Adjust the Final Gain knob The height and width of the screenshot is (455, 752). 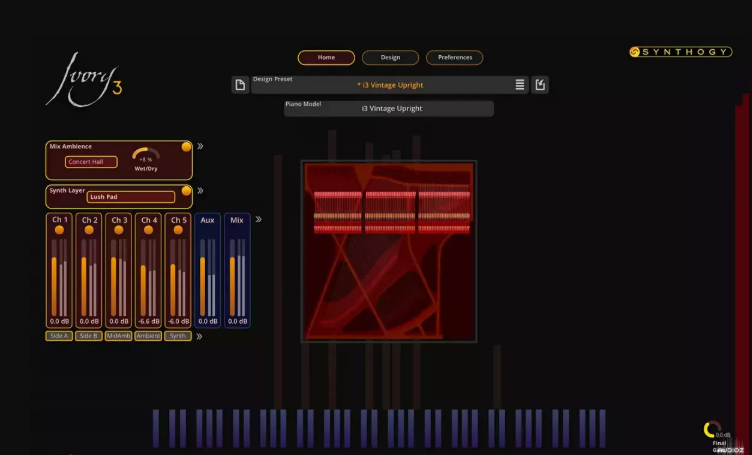tap(712, 429)
